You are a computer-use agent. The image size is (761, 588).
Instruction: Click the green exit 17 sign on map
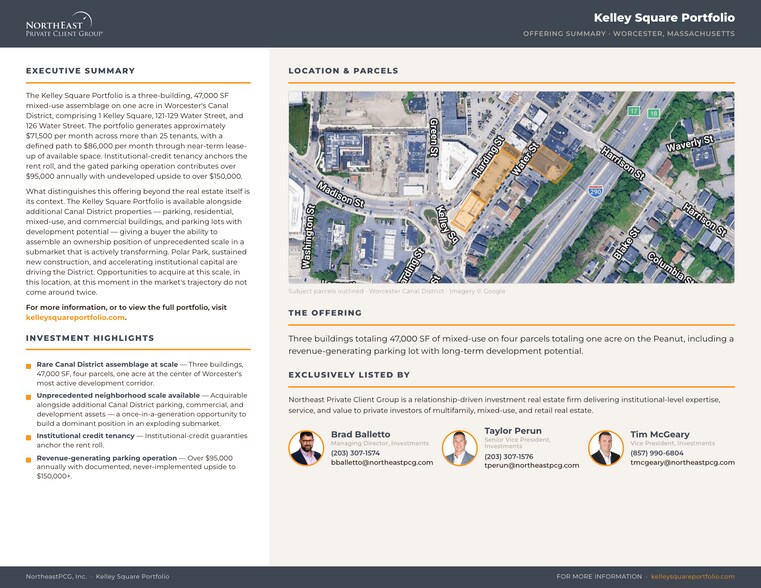point(633,111)
